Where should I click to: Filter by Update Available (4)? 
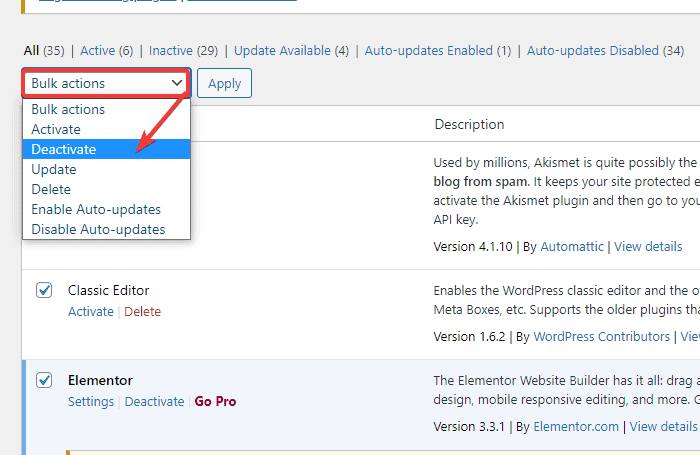pyautogui.click(x=291, y=50)
